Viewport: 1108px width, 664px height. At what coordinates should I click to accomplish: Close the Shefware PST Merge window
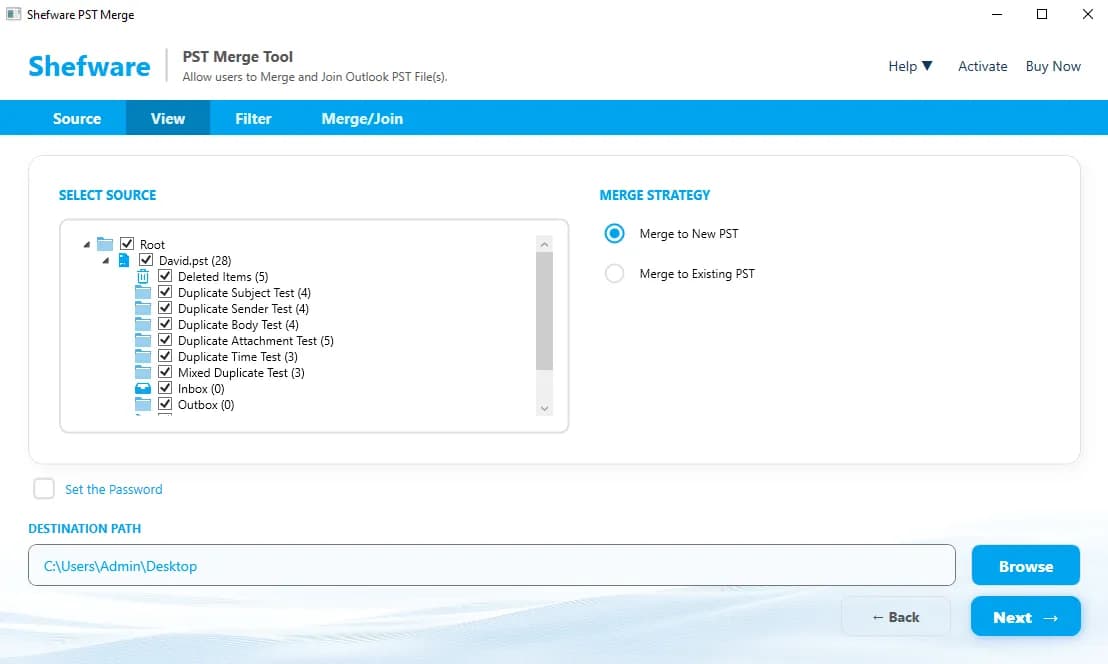click(1088, 14)
